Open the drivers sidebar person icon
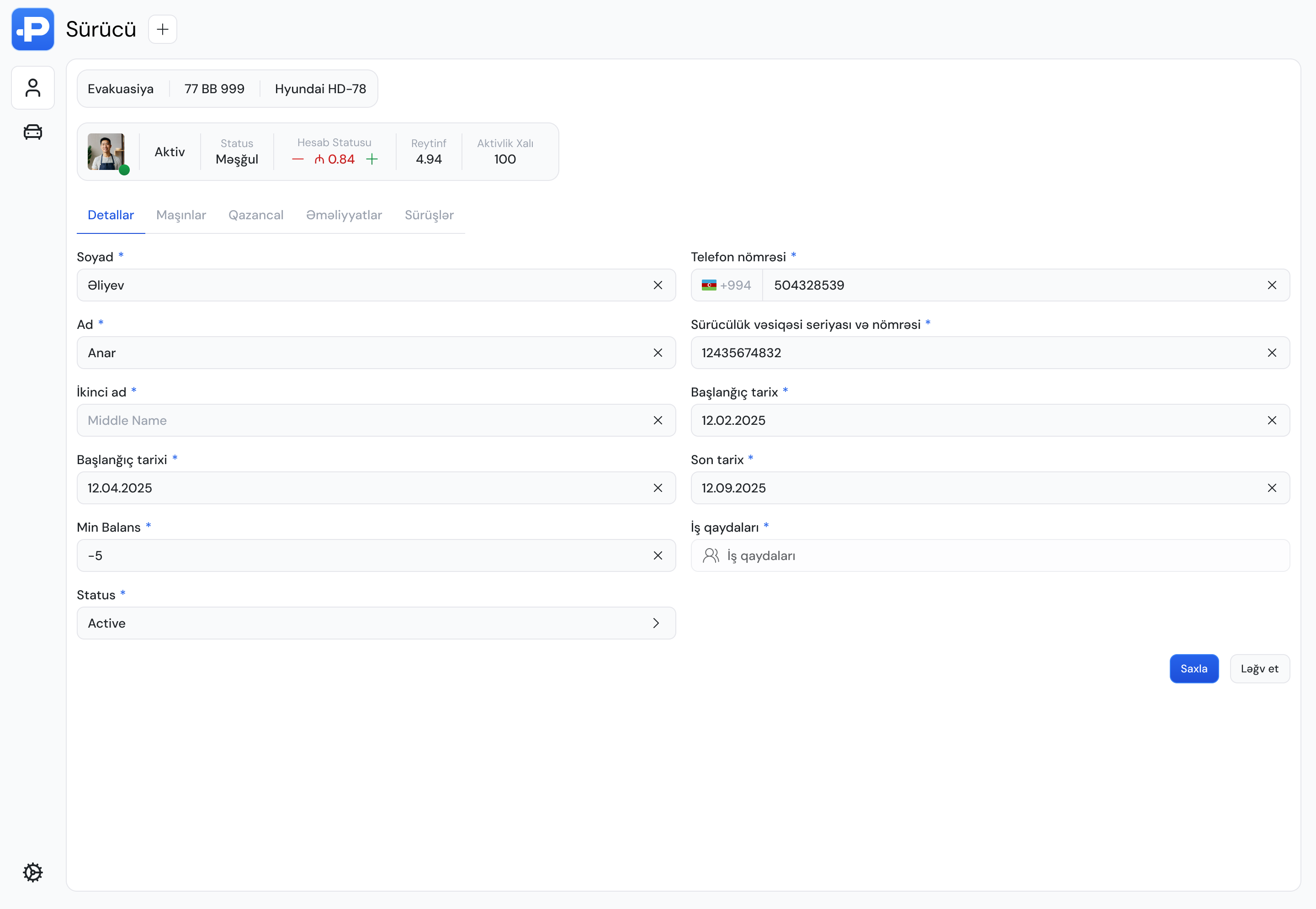The image size is (1316, 909). click(32, 88)
